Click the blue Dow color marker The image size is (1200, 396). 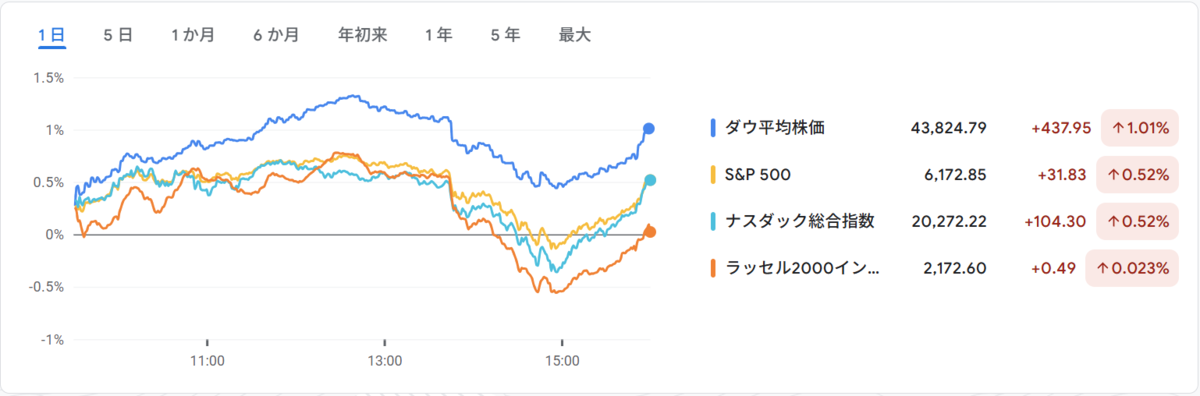pos(713,127)
